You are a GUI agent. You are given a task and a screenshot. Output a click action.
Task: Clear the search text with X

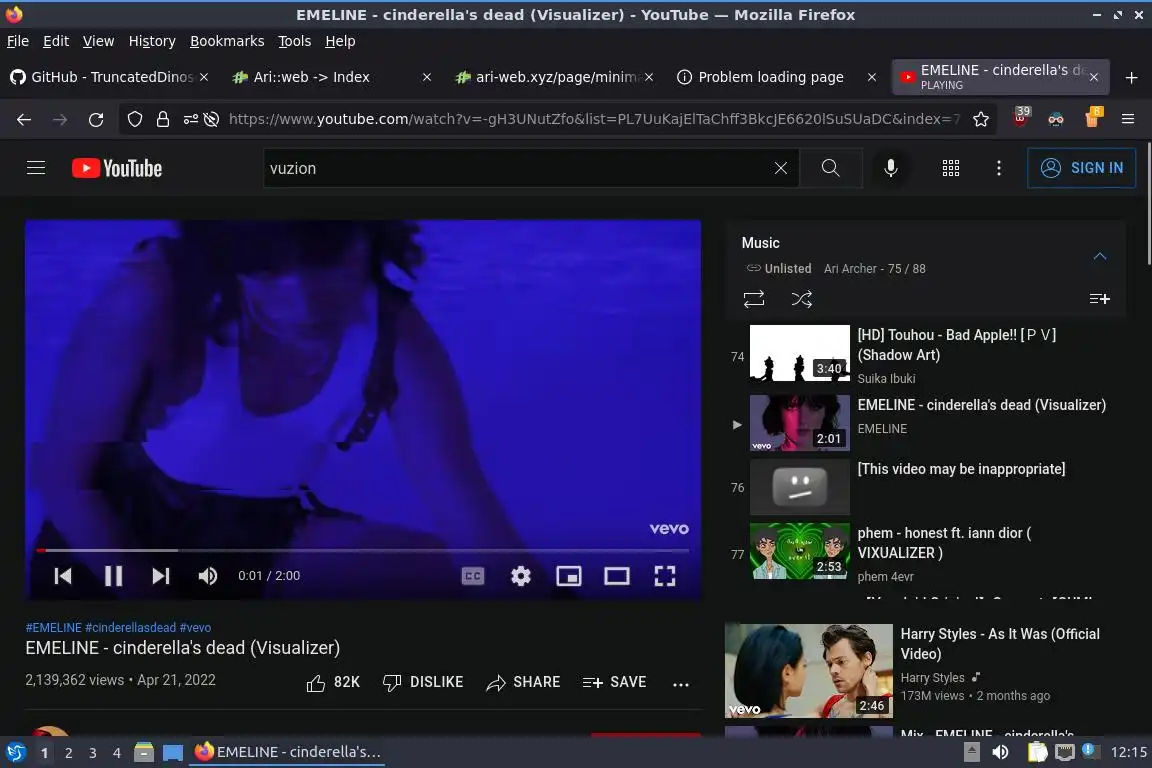(781, 168)
